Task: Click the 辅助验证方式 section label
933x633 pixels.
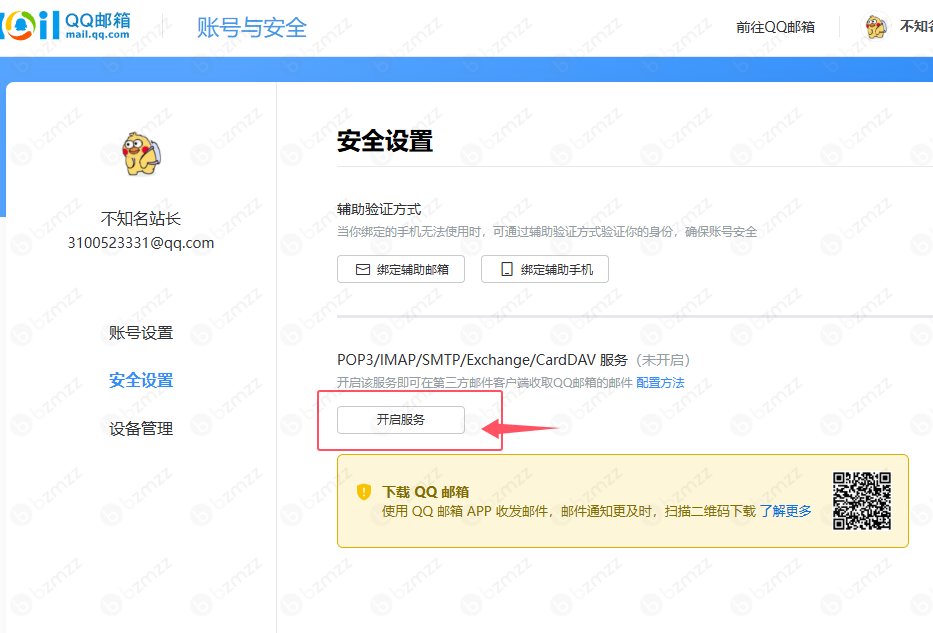Action: [379, 209]
